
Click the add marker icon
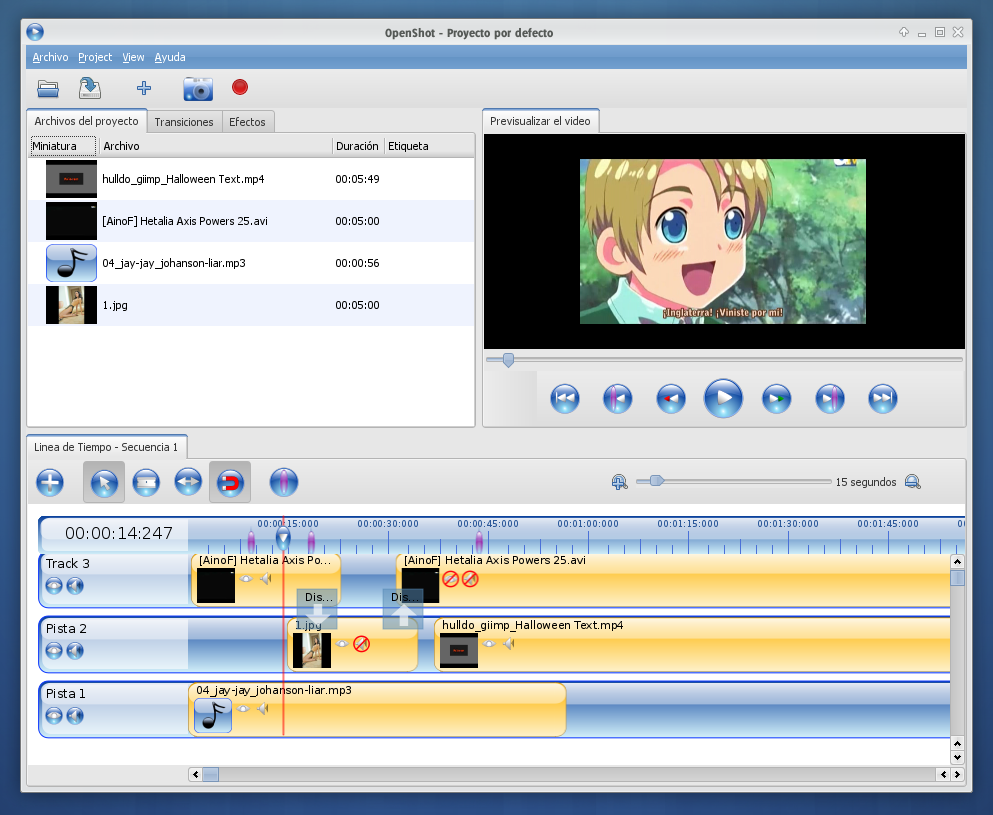point(284,483)
